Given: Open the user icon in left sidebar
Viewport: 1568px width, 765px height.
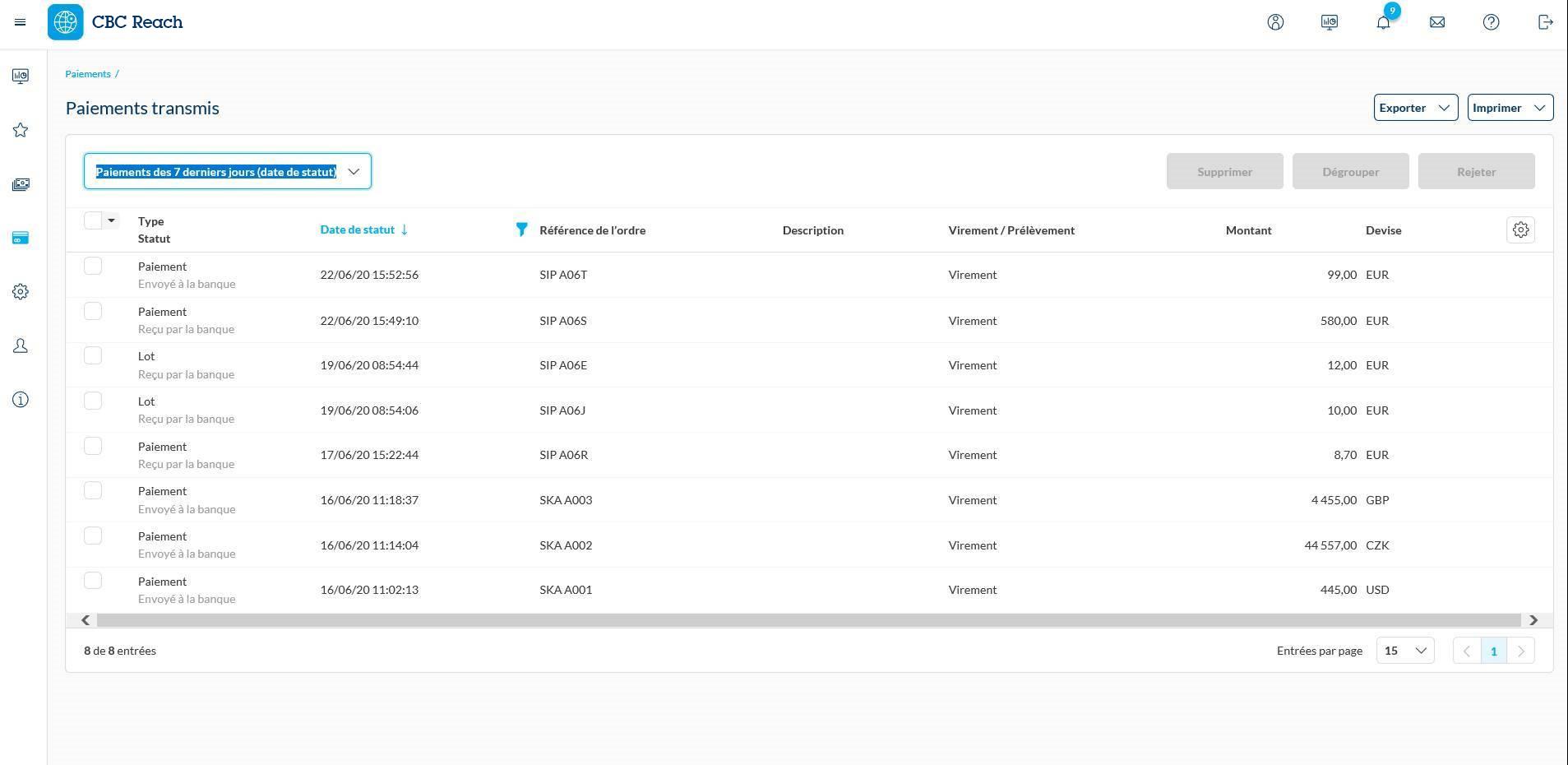Looking at the screenshot, I should coord(21,346).
